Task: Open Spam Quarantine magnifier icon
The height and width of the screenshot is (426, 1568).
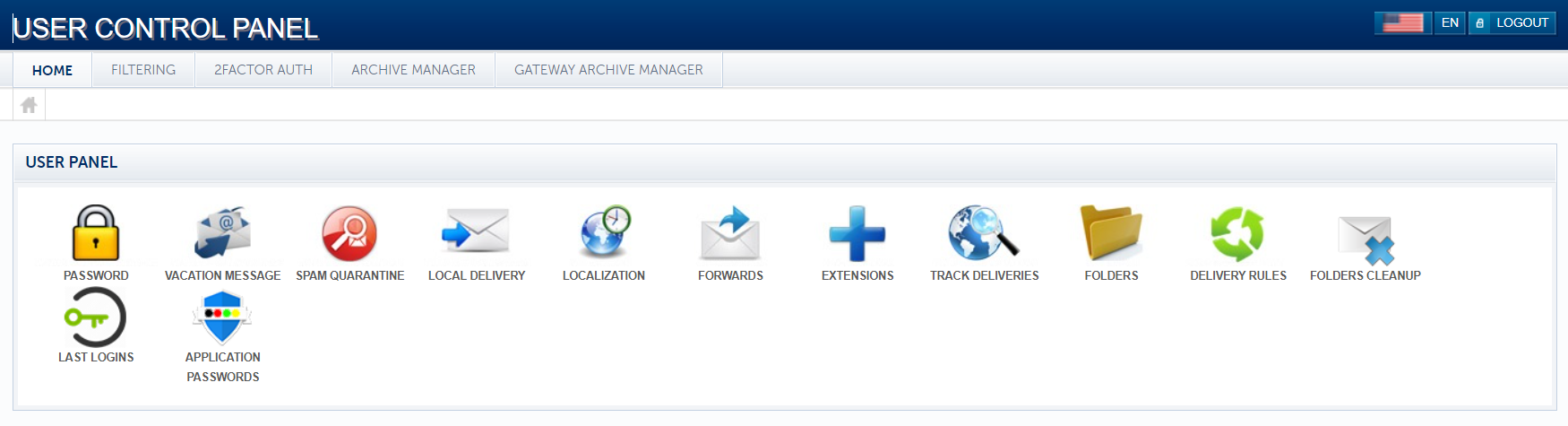Action: pos(349,233)
